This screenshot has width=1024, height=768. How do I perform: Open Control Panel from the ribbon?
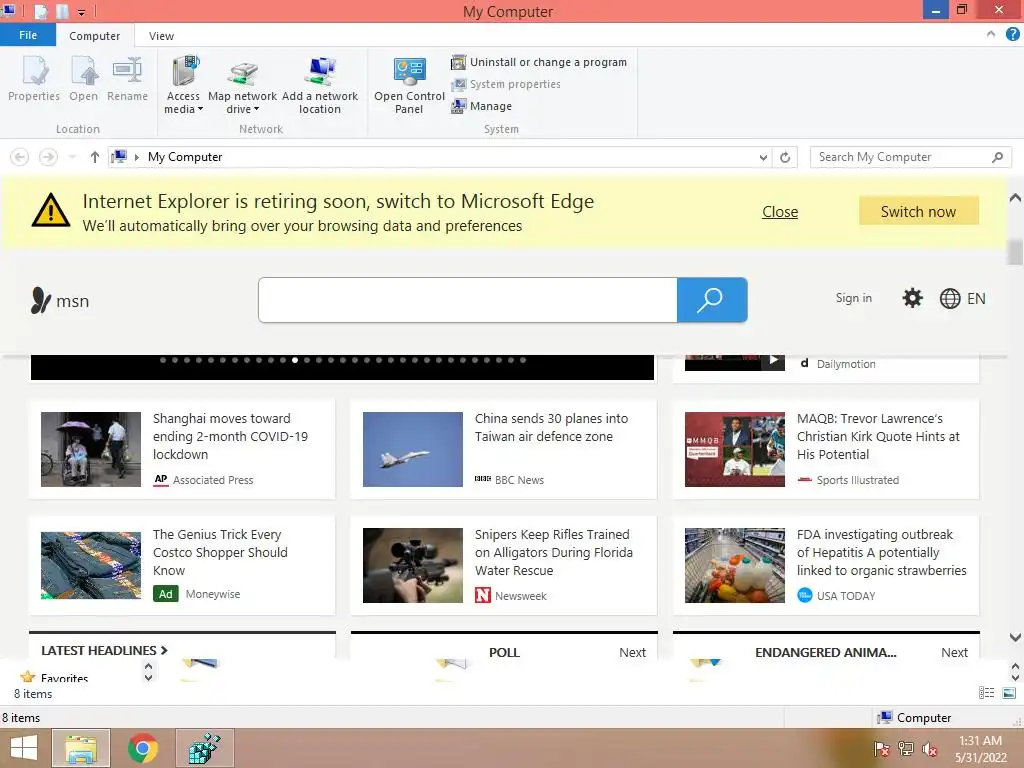click(409, 86)
